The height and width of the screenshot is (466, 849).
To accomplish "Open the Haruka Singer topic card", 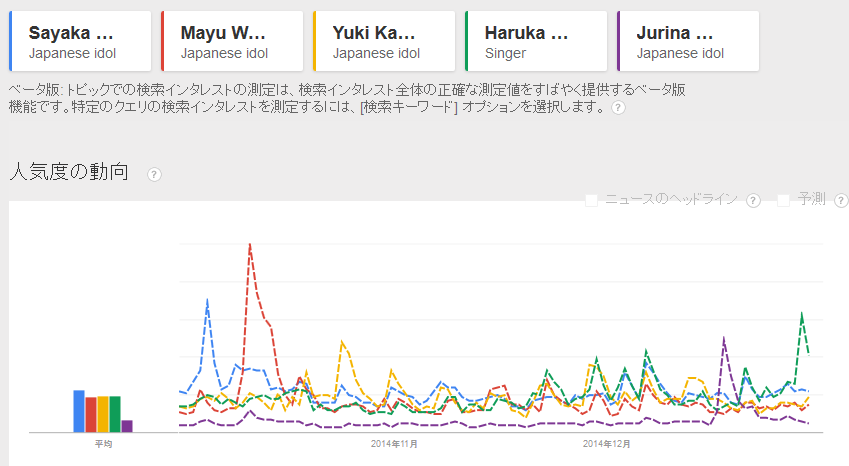I will click(536, 41).
